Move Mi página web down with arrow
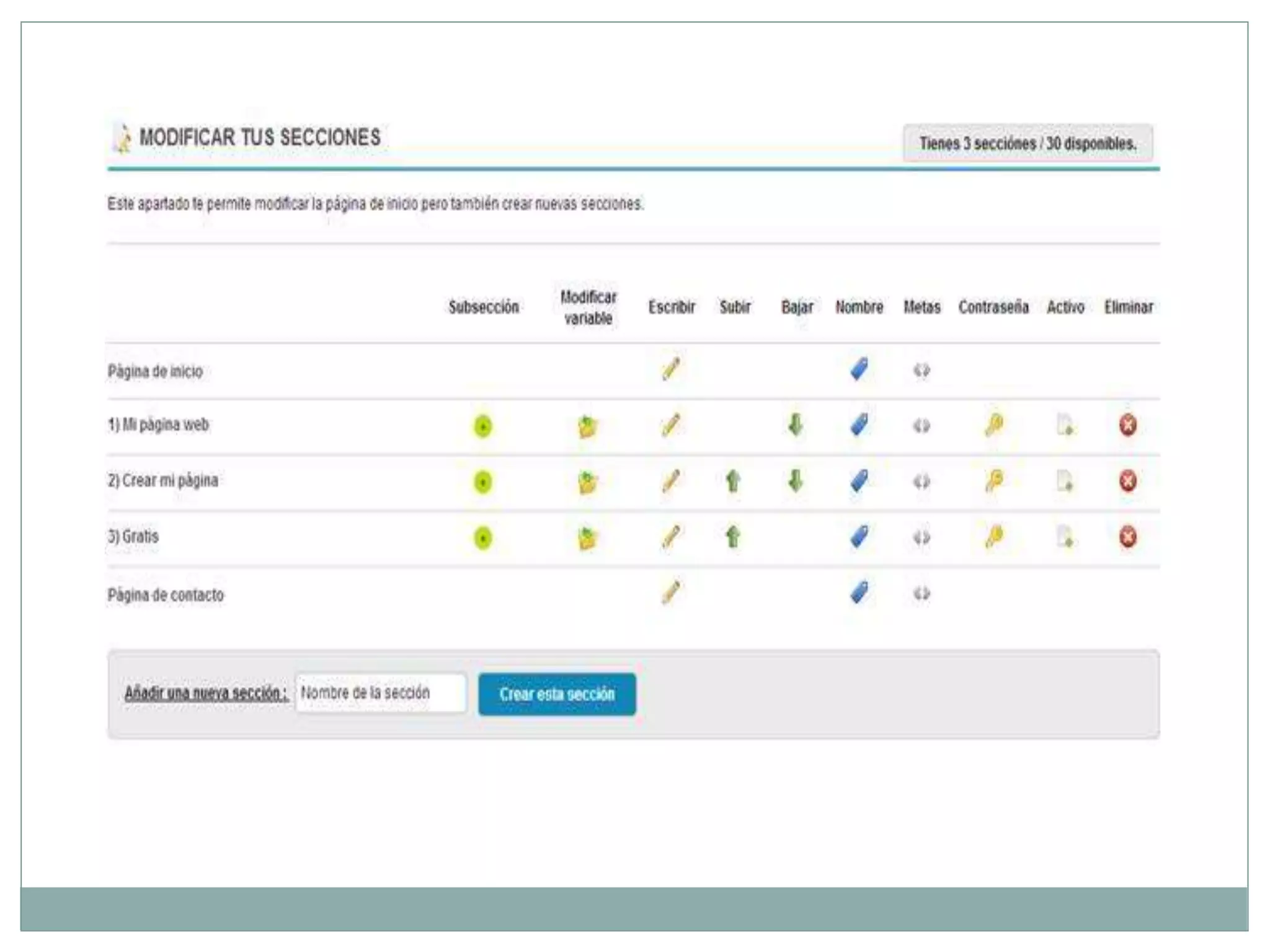 [796, 425]
